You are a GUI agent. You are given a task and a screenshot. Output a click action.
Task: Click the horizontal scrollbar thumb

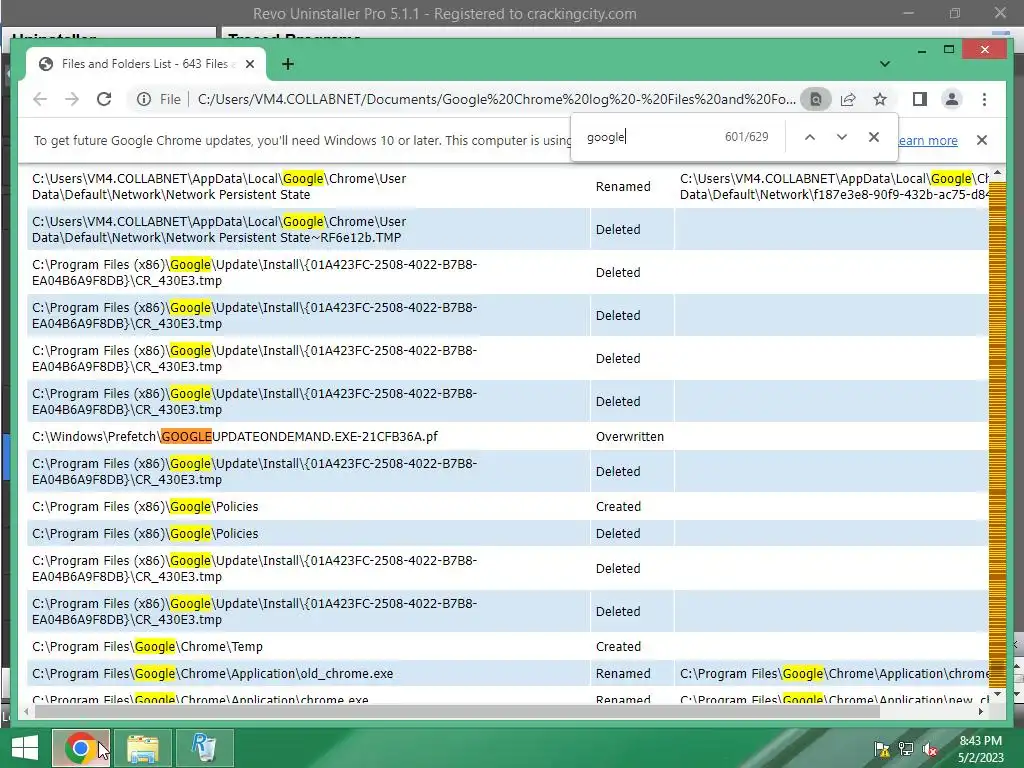tap(457, 711)
